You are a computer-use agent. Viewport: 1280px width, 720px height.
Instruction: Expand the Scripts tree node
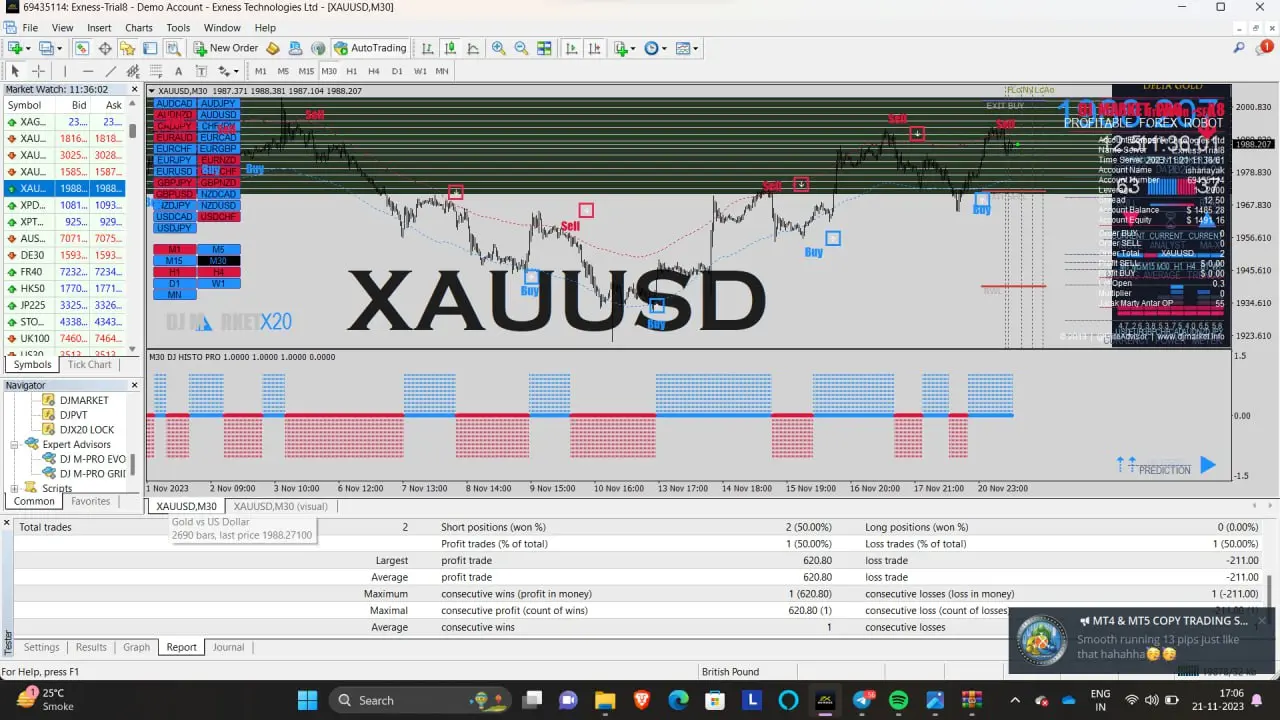tap(16, 488)
